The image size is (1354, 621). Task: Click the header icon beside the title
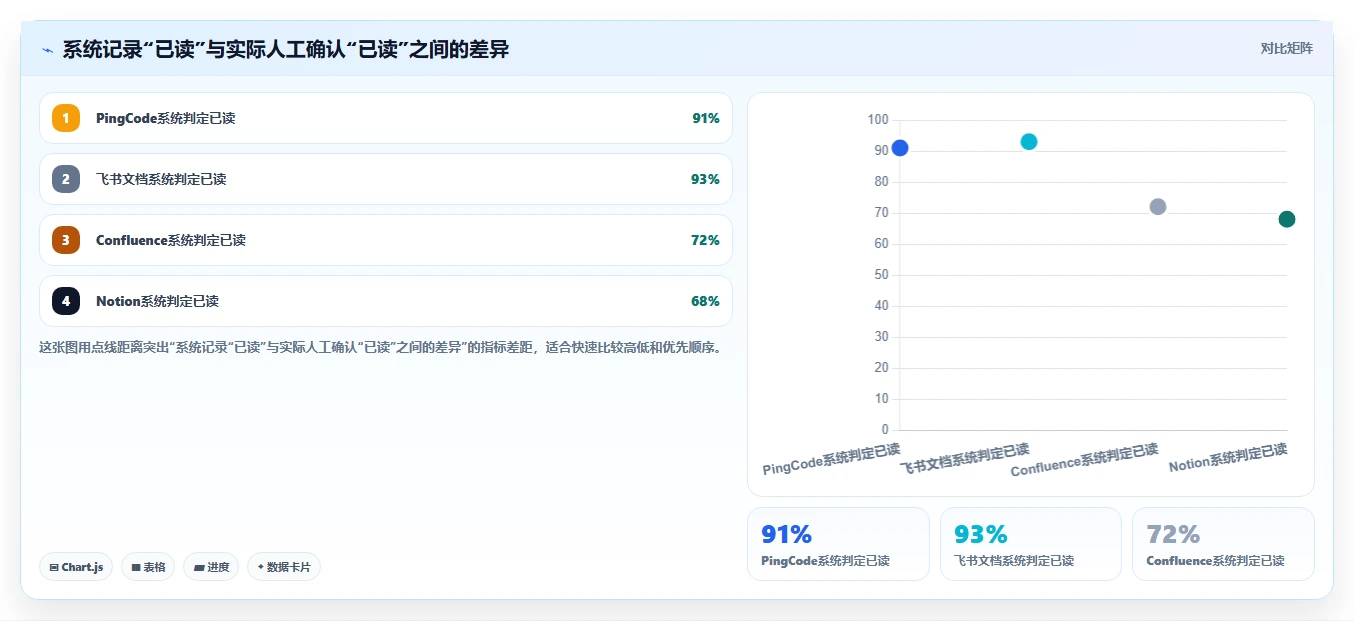(x=47, y=50)
